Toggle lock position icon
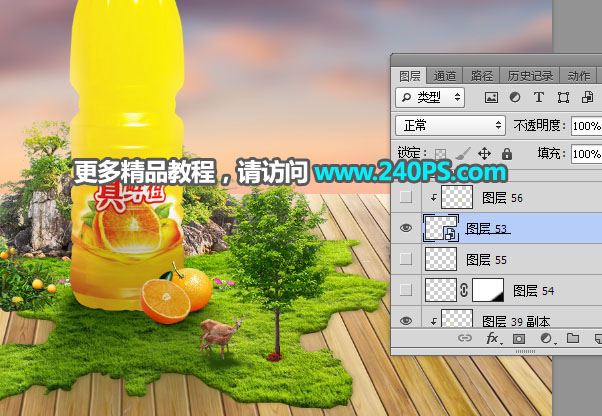 click(485, 154)
